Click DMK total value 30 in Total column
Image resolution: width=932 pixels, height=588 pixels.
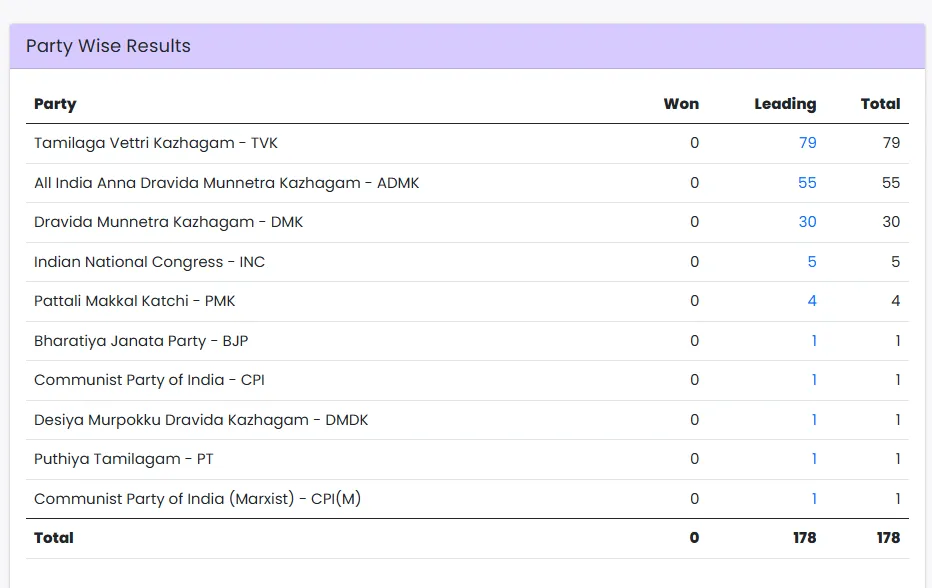[891, 222]
